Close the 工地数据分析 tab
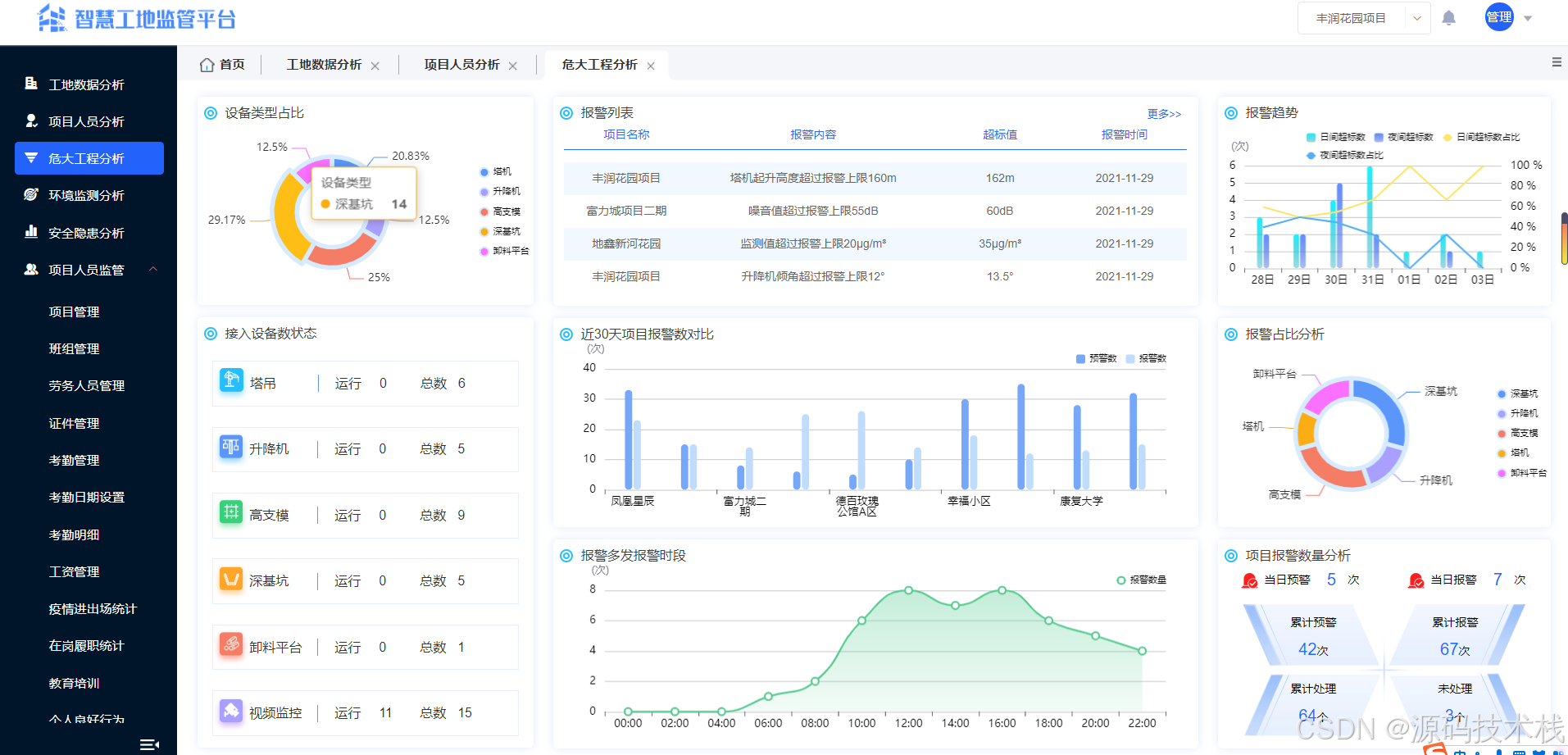This screenshot has width=1568, height=755. [x=375, y=66]
